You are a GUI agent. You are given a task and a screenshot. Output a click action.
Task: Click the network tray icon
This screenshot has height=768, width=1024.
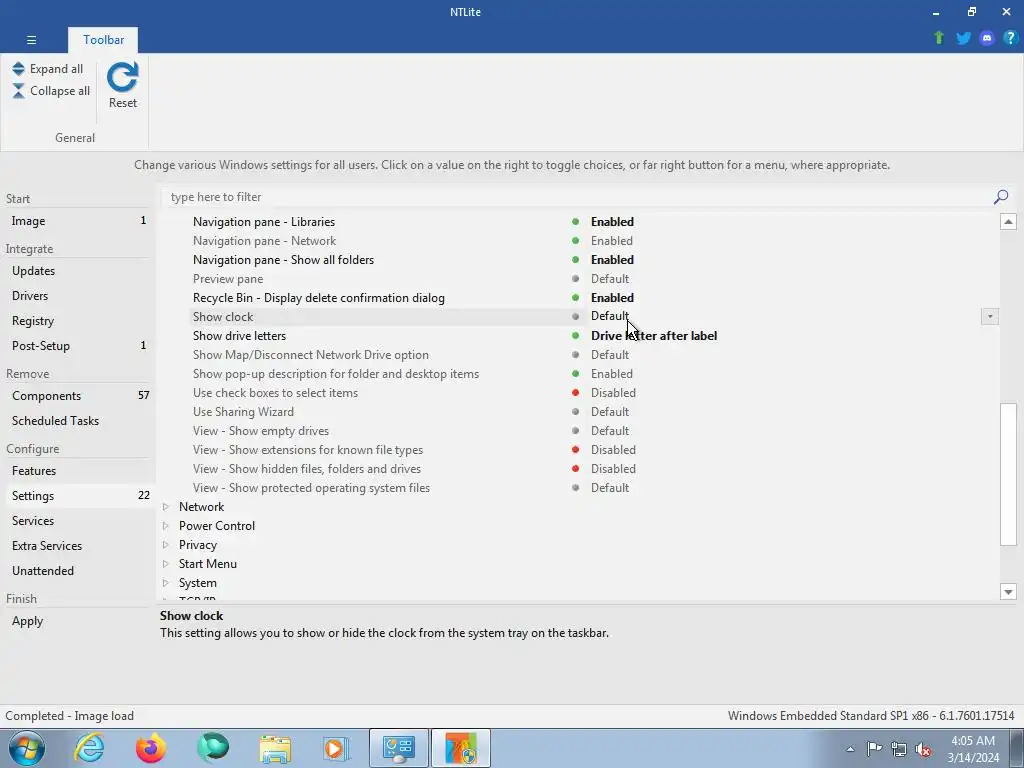click(x=899, y=749)
